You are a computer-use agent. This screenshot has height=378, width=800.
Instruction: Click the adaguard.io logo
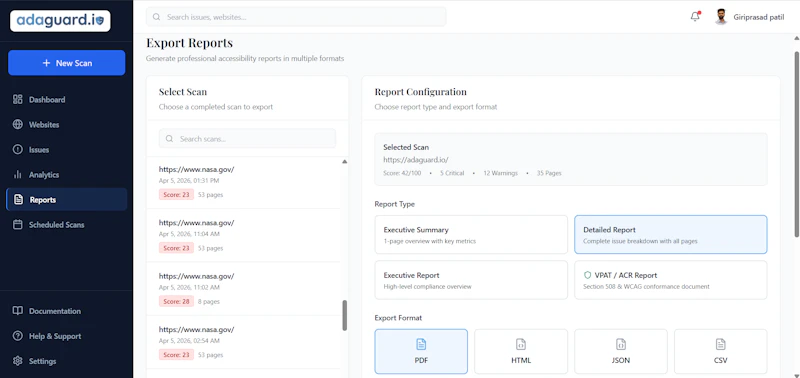point(60,20)
